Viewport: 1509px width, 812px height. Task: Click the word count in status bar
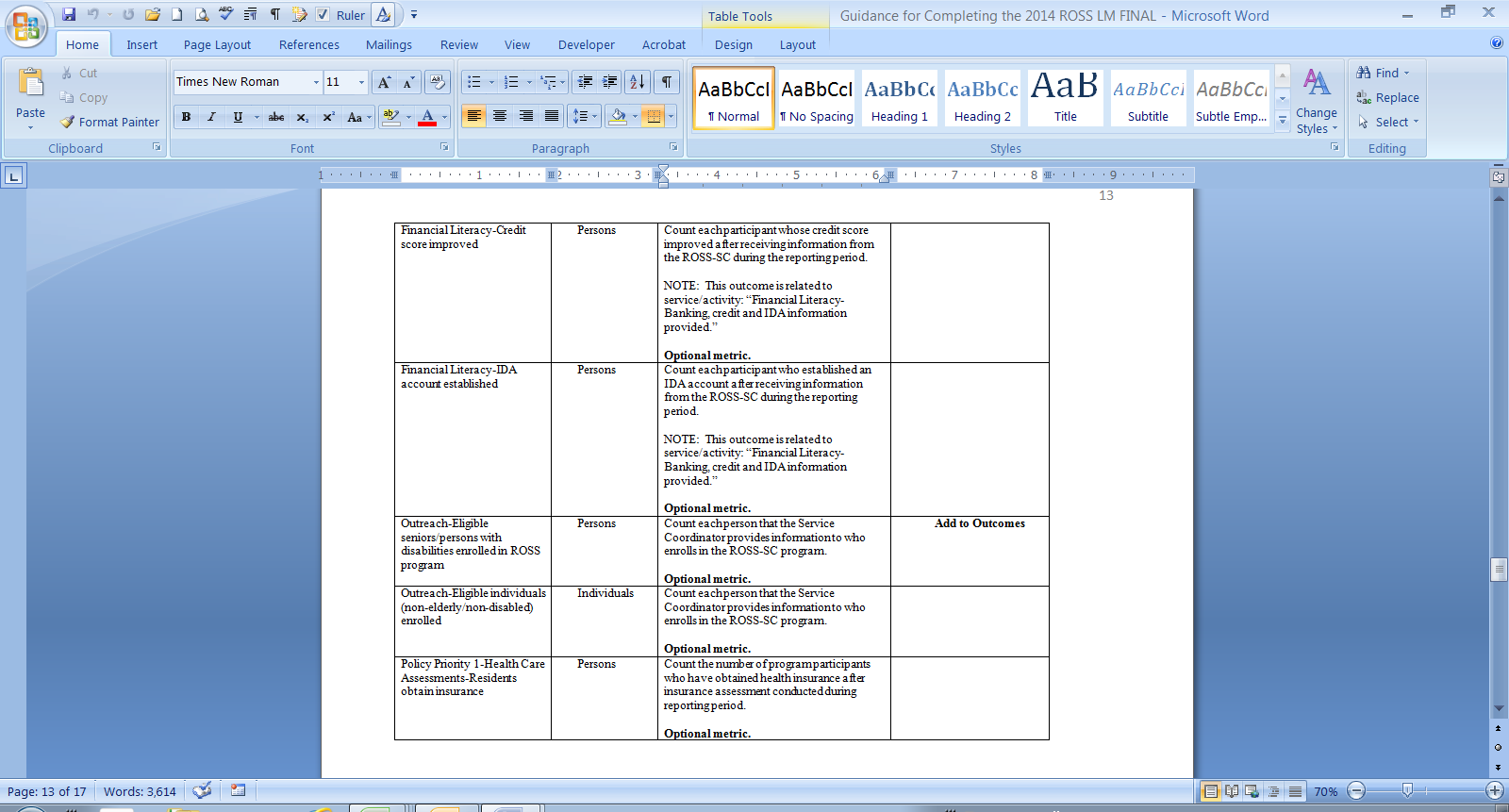140,791
